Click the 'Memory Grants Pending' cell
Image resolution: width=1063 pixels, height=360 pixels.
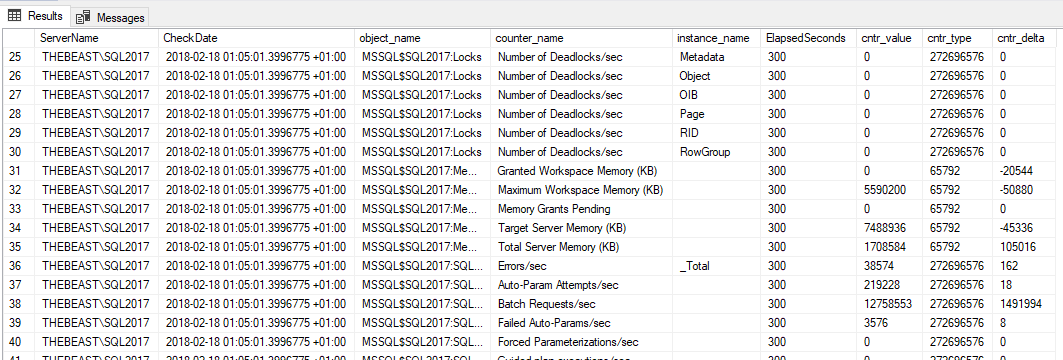pyautogui.click(x=582, y=209)
